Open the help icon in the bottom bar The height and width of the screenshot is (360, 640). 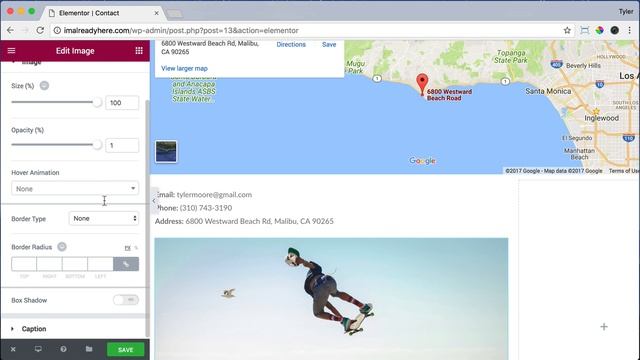point(63,349)
